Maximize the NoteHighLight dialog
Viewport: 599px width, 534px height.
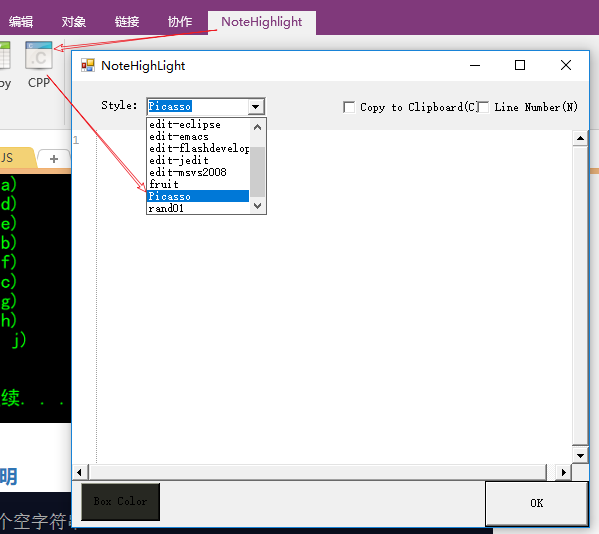pyautogui.click(x=520, y=65)
